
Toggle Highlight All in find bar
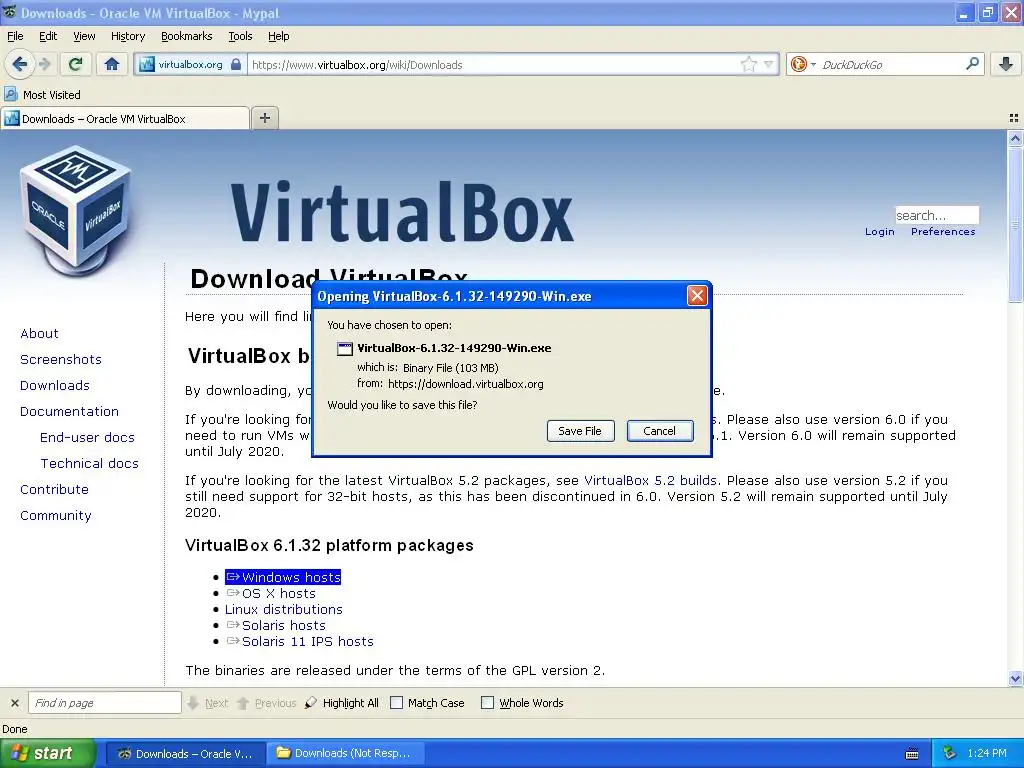click(342, 703)
